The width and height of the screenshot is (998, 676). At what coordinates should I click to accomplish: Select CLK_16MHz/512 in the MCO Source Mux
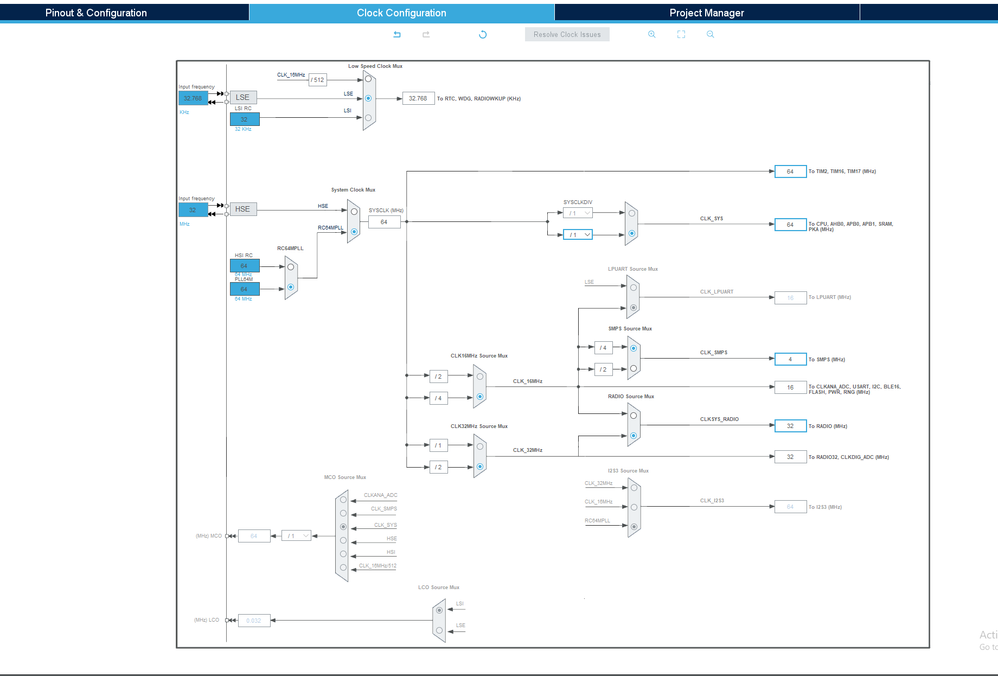(343, 568)
